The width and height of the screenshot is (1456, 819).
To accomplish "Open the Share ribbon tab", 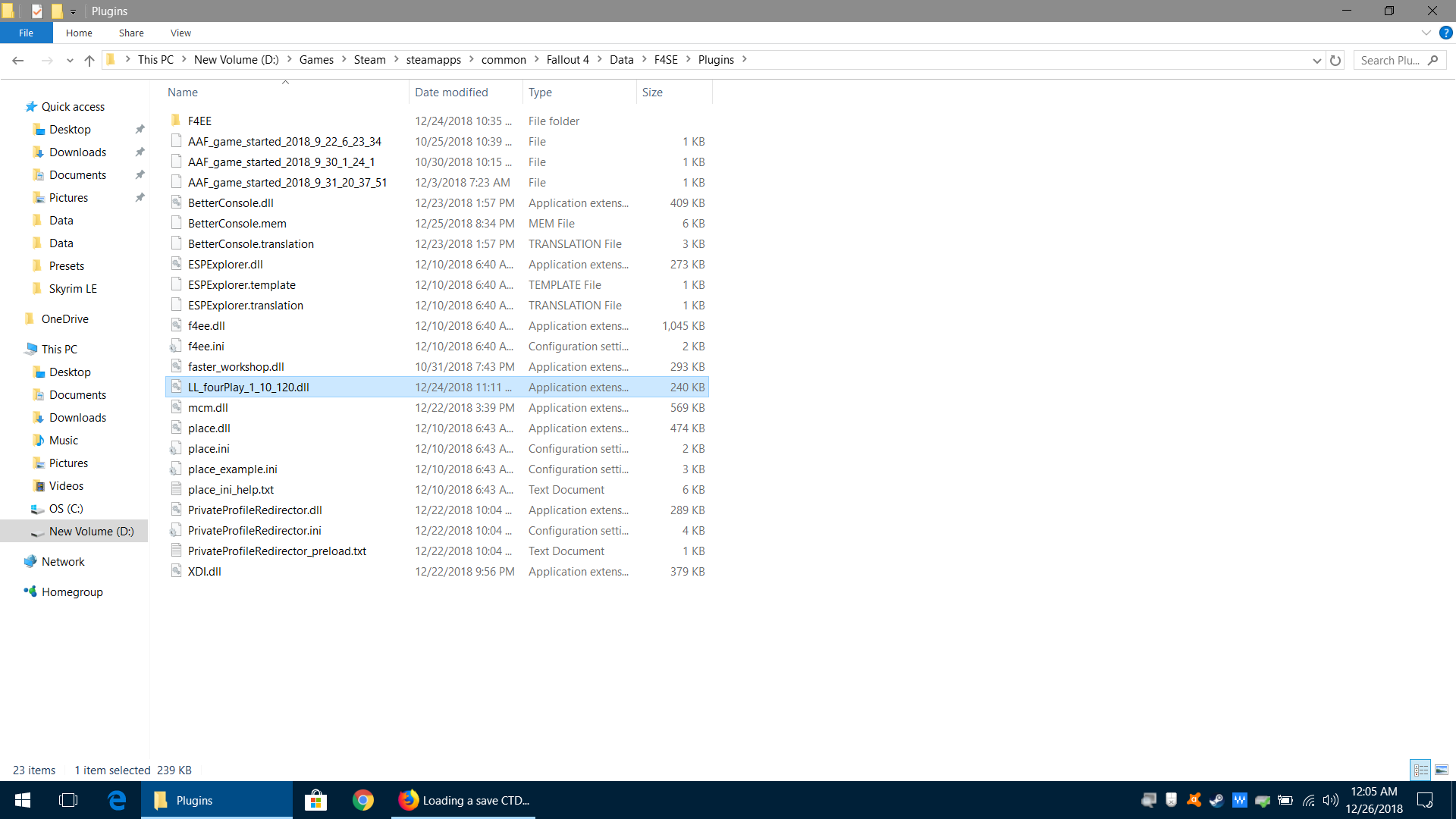I will click(x=131, y=33).
